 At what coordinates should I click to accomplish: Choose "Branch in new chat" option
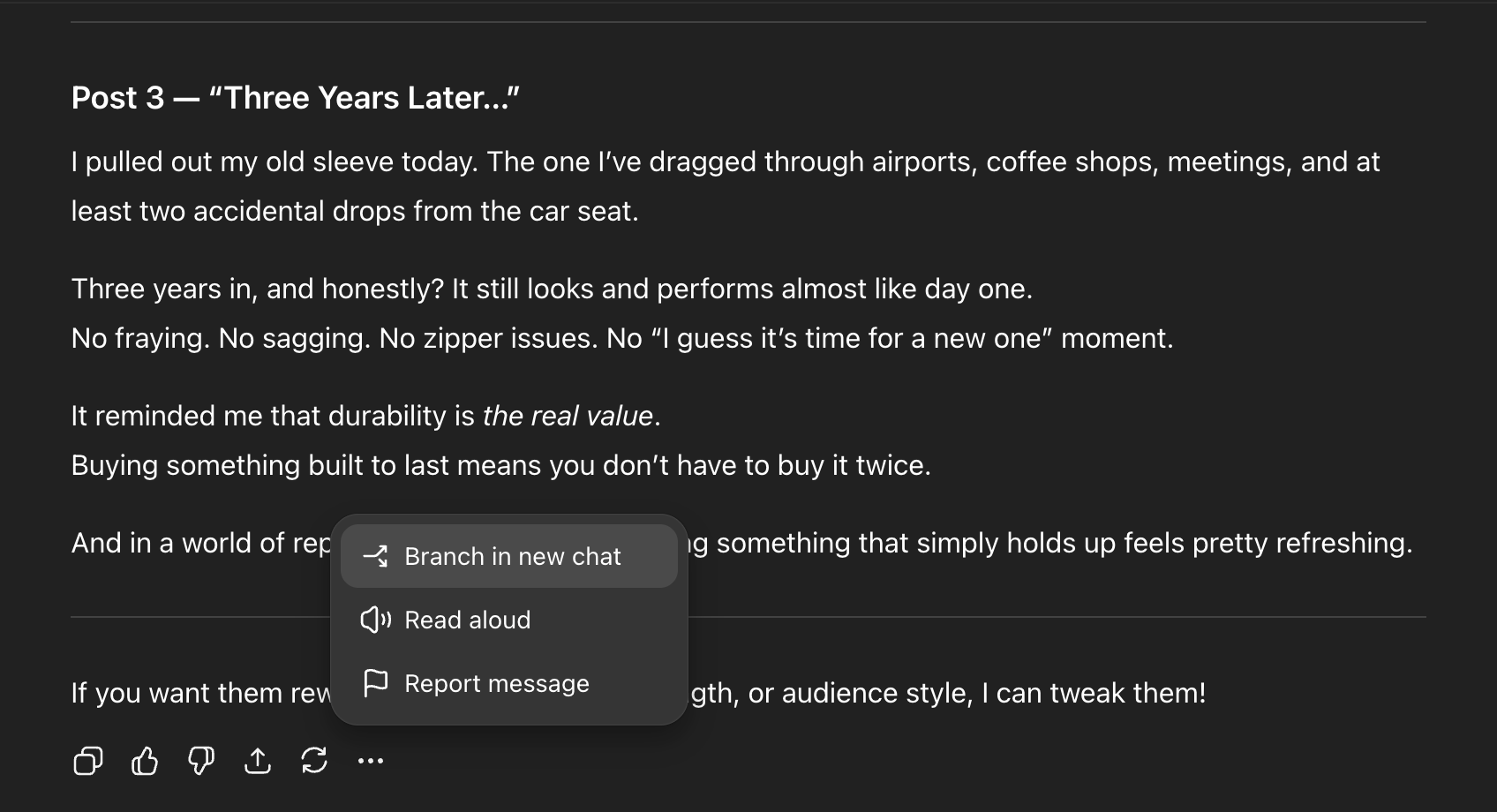(512, 556)
